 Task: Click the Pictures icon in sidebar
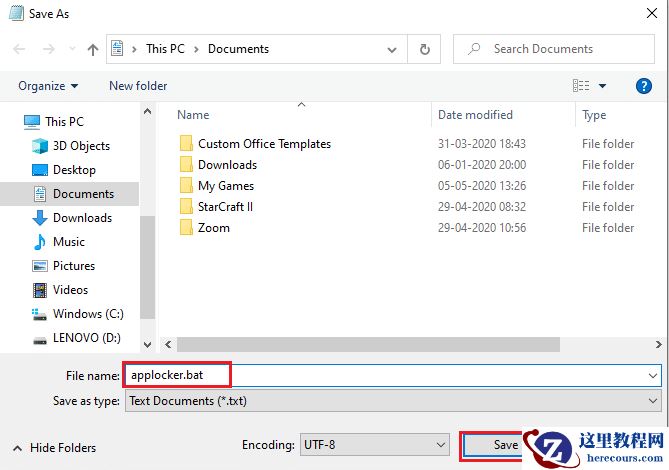40,266
